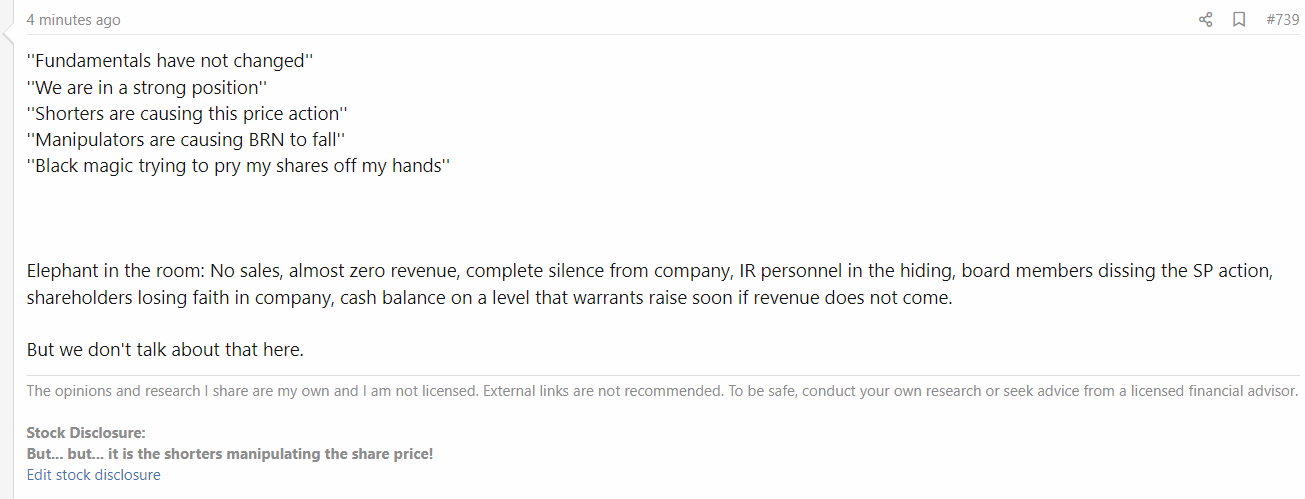Click the "licensed financial advisor" phrase in the signature

(x=1206, y=391)
